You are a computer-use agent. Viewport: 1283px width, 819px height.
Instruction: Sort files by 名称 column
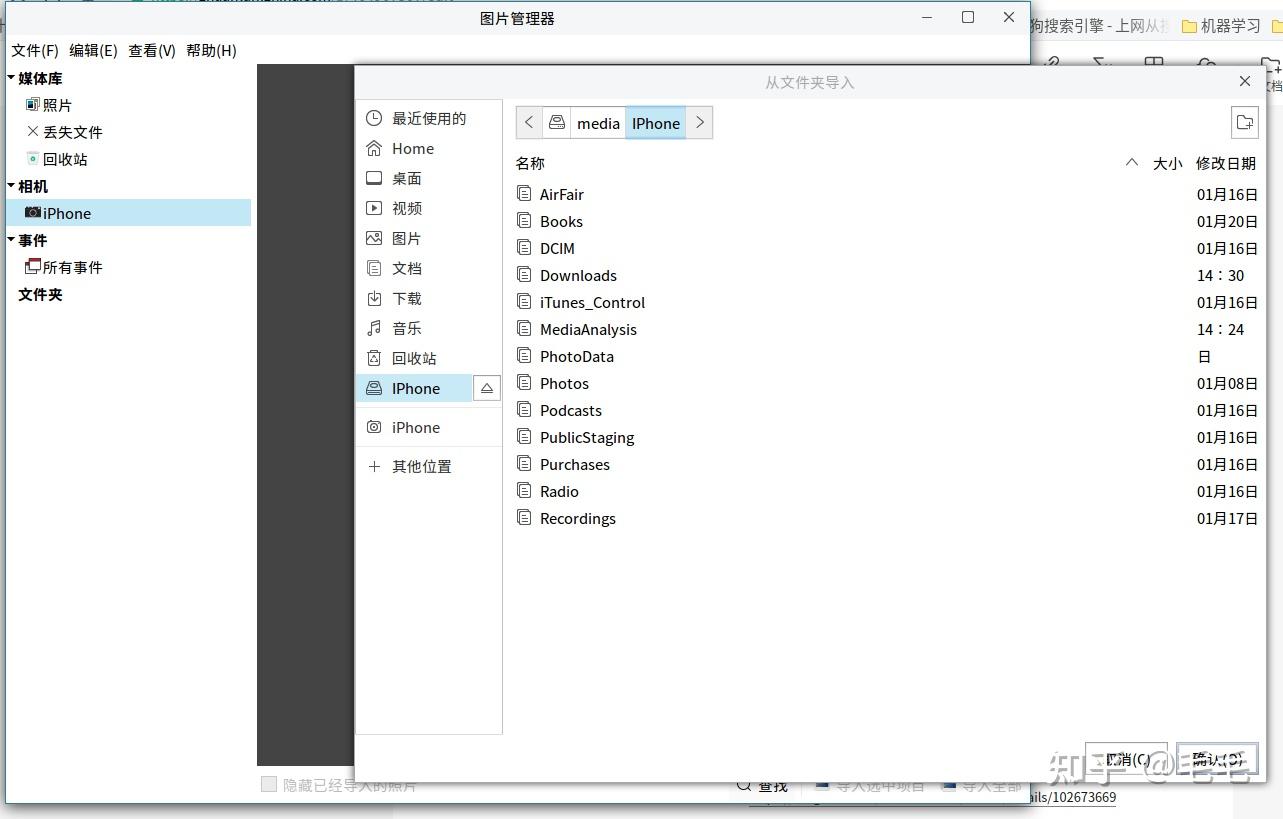pyautogui.click(x=530, y=163)
